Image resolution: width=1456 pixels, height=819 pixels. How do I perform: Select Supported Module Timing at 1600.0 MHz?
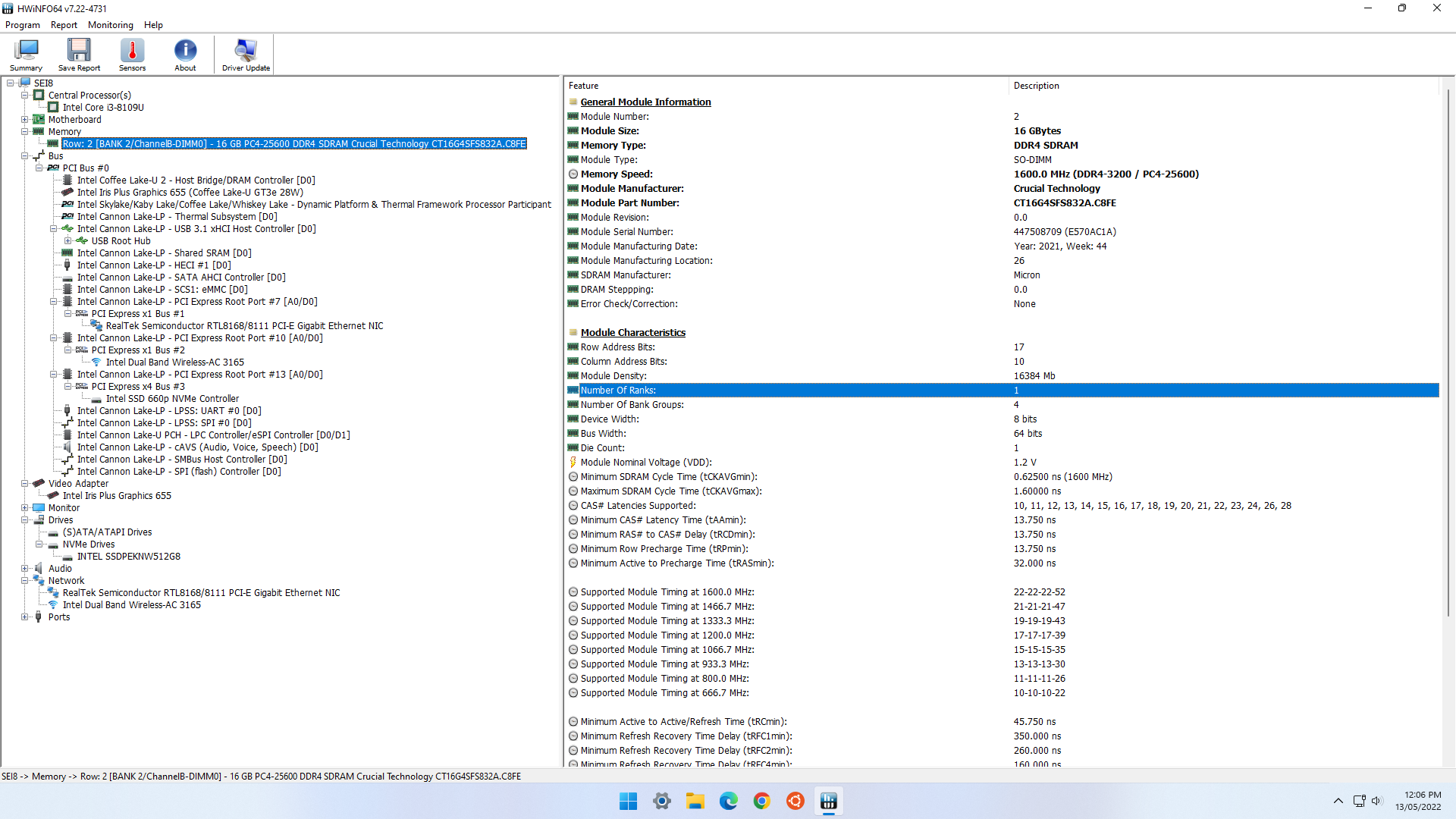pos(1003,592)
